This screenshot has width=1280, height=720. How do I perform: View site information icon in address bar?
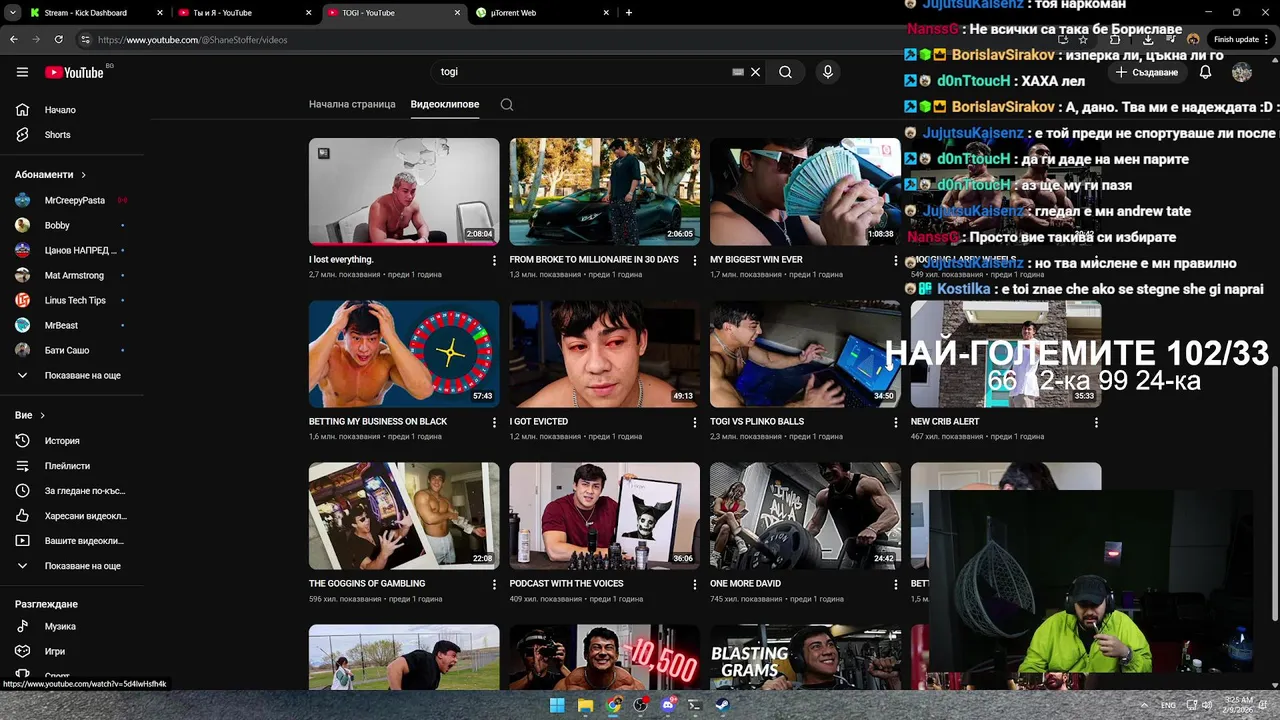[85, 39]
